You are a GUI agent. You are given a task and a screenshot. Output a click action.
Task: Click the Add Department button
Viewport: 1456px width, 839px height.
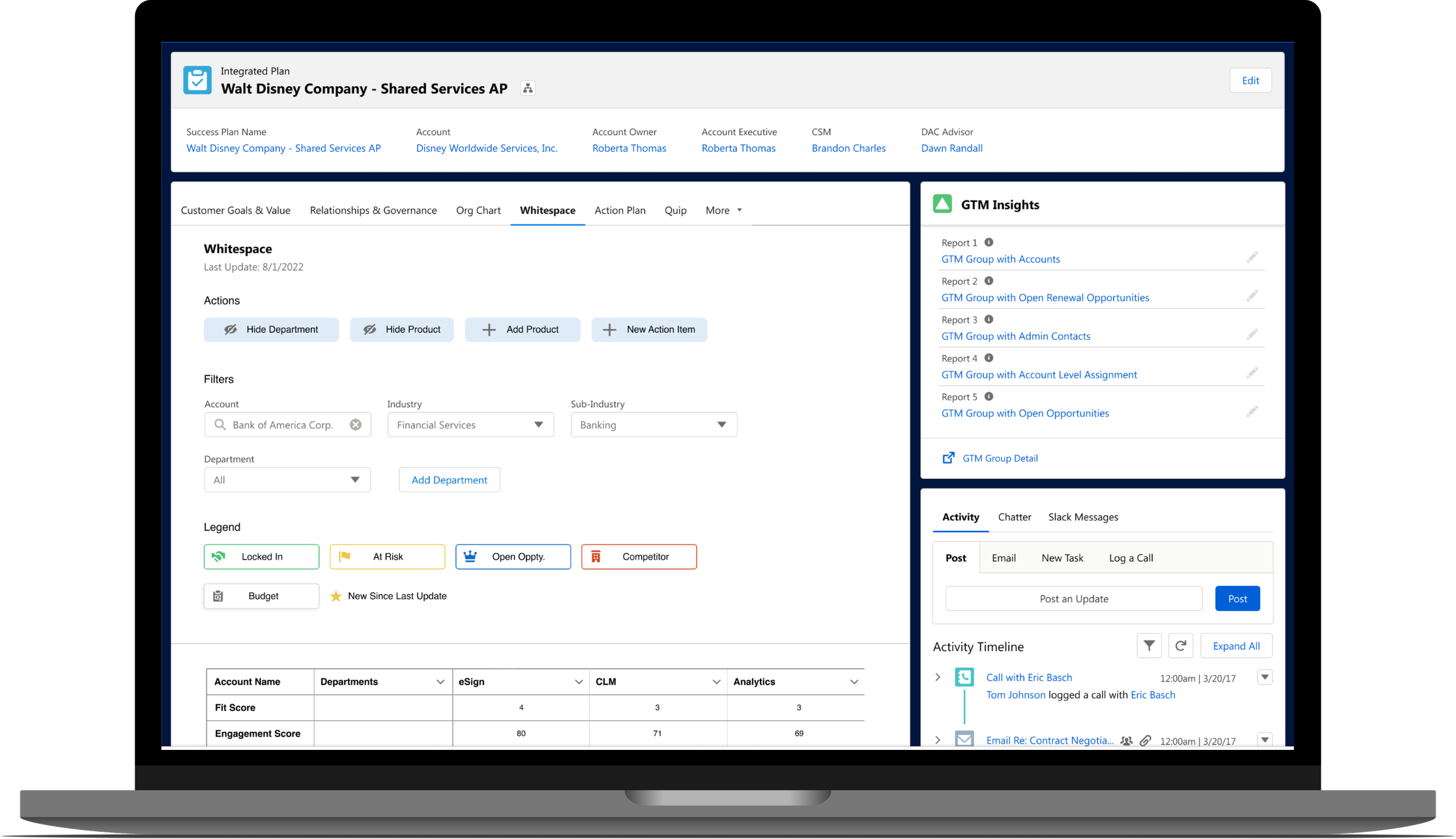click(x=449, y=480)
